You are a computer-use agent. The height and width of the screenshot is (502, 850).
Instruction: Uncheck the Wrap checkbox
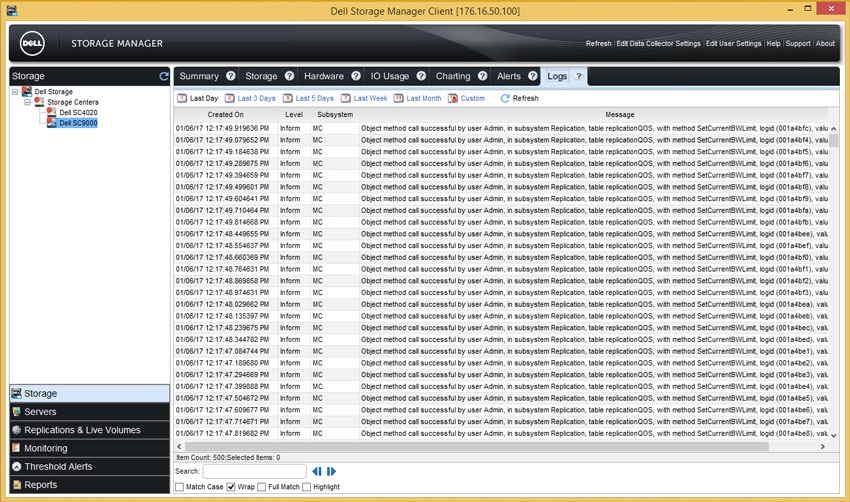231,487
